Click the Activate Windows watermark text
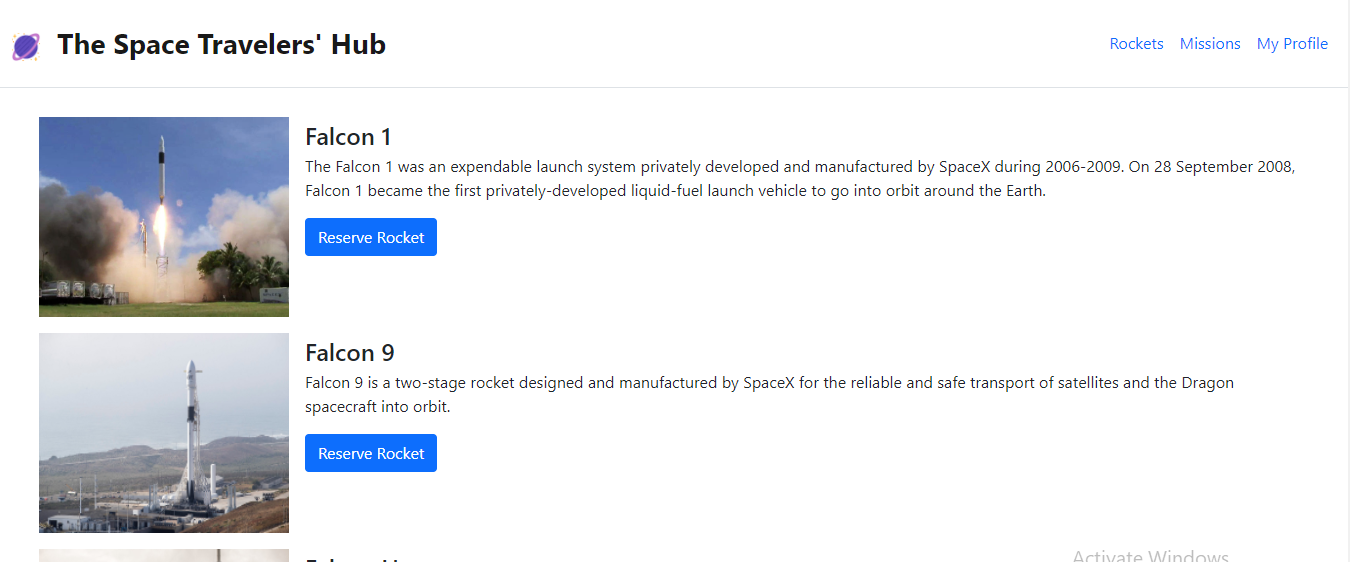This screenshot has width=1350, height=562. click(x=1150, y=556)
